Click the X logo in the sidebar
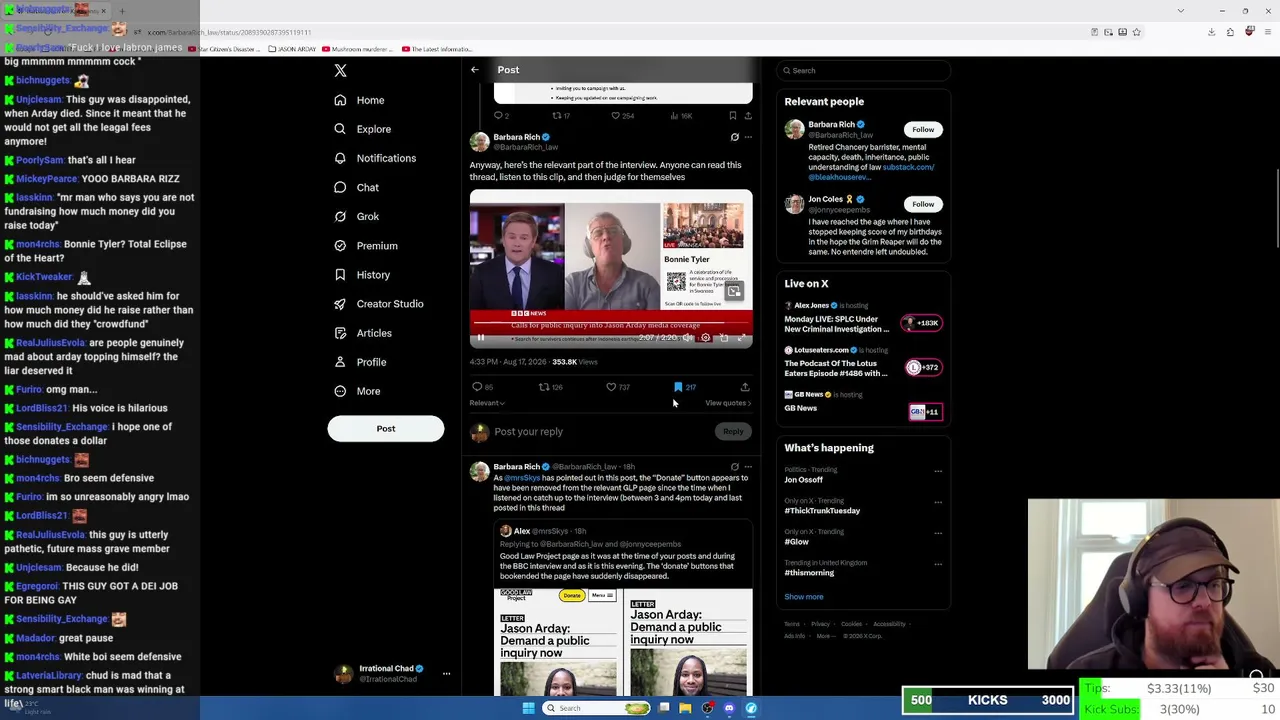The width and height of the screenshot is (1280, 720). point(340,70)
